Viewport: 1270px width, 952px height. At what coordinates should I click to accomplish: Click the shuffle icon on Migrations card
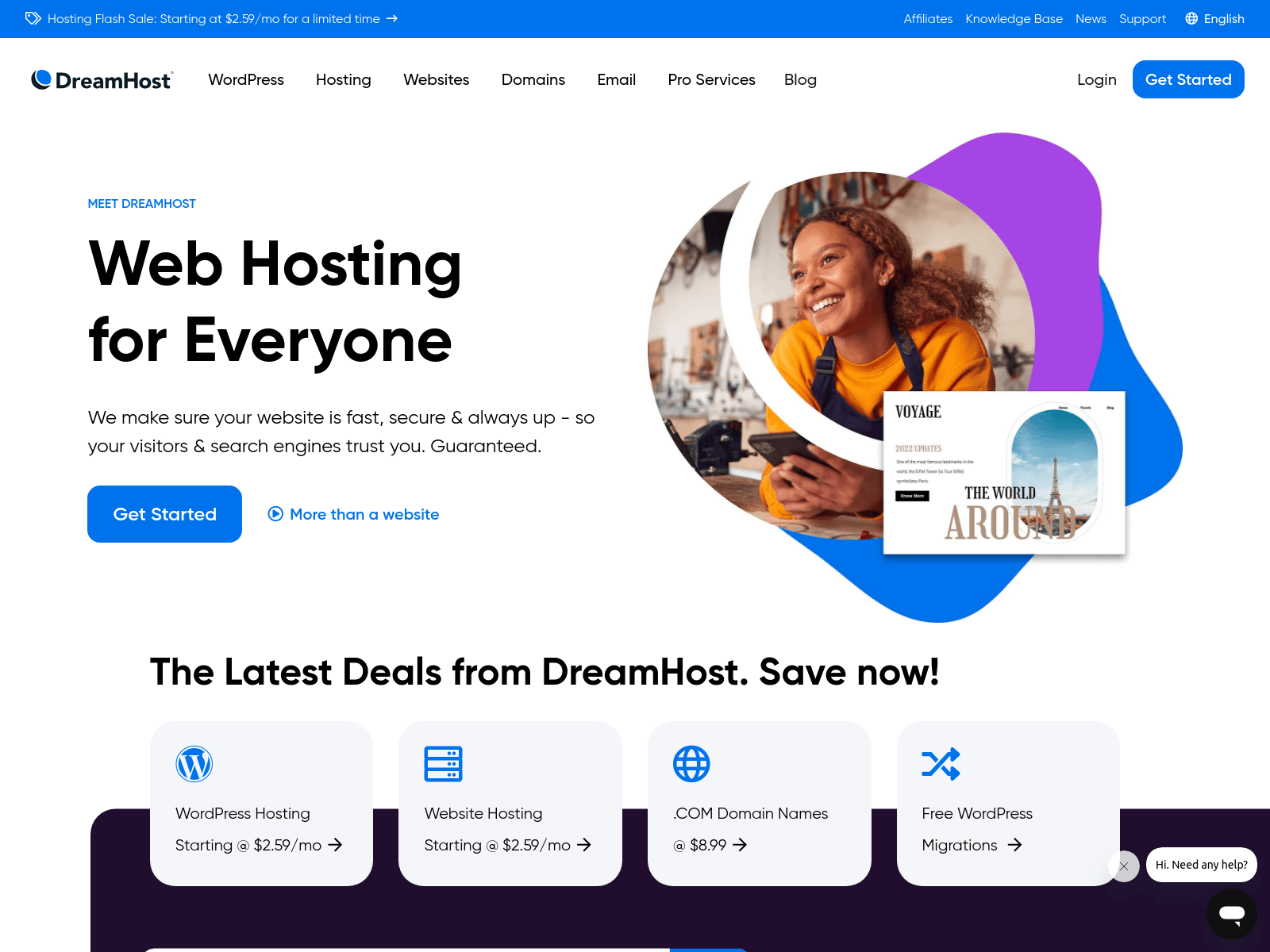(x=941, y=764)
